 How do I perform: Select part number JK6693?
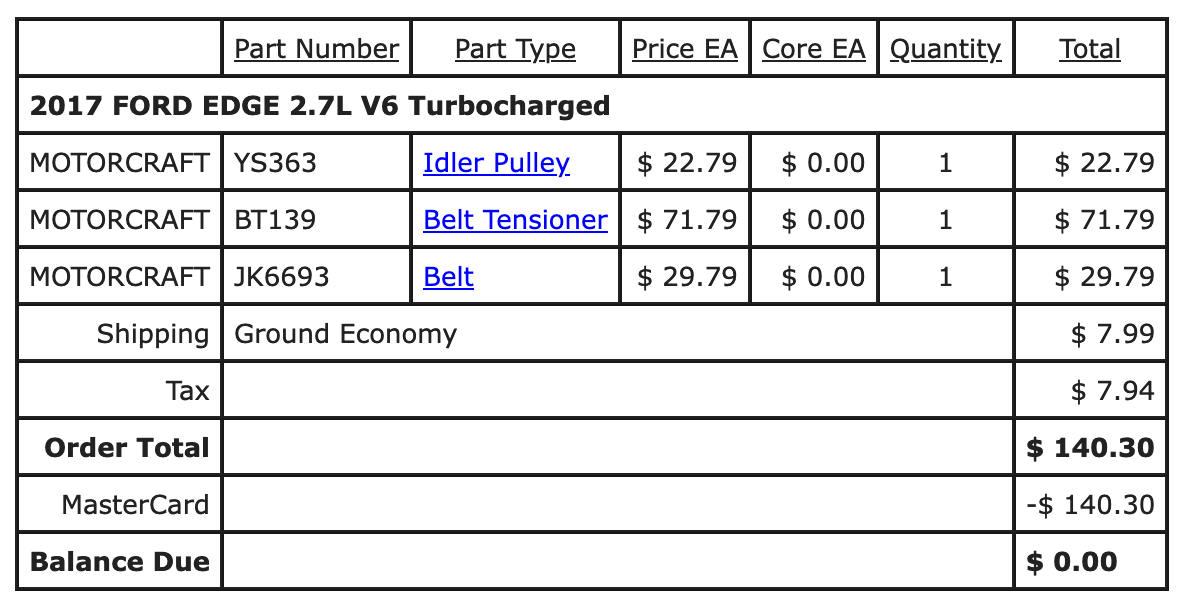(x=281, y=277)
